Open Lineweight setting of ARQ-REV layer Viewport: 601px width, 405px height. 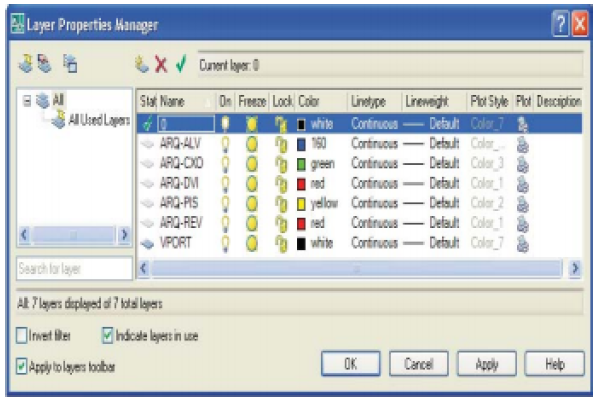[432, 224]
